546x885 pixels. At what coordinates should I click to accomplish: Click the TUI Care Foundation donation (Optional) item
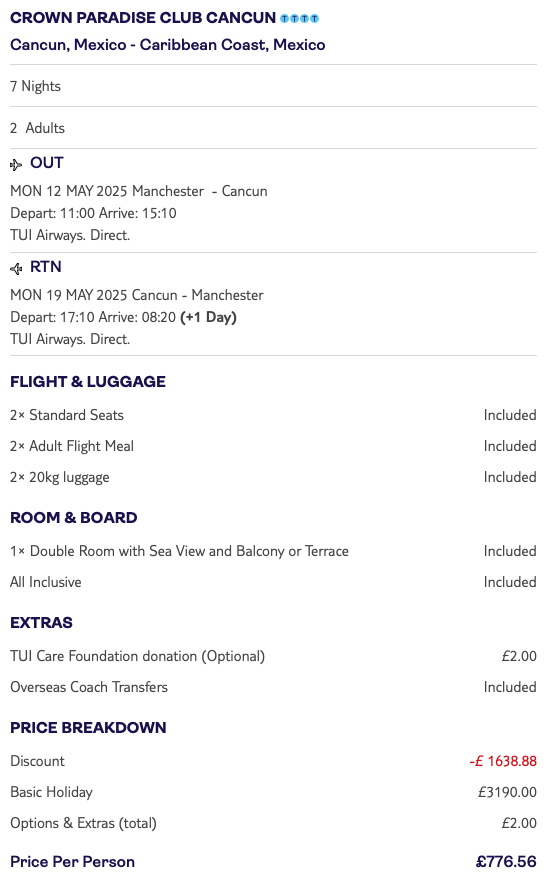(x=137, y=656)
